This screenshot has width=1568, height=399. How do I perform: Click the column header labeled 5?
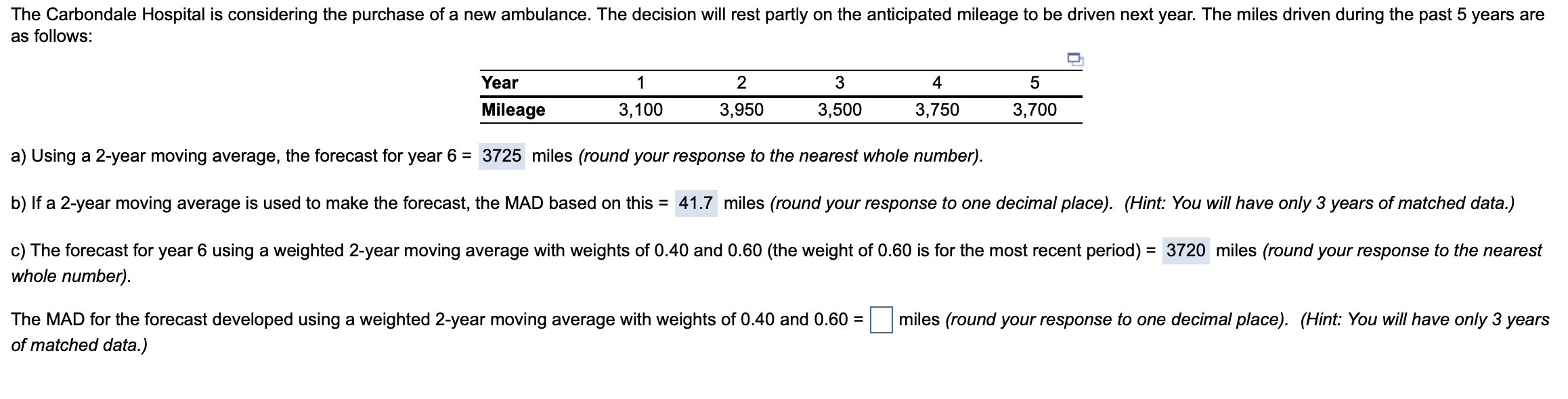pos(1034,83)
